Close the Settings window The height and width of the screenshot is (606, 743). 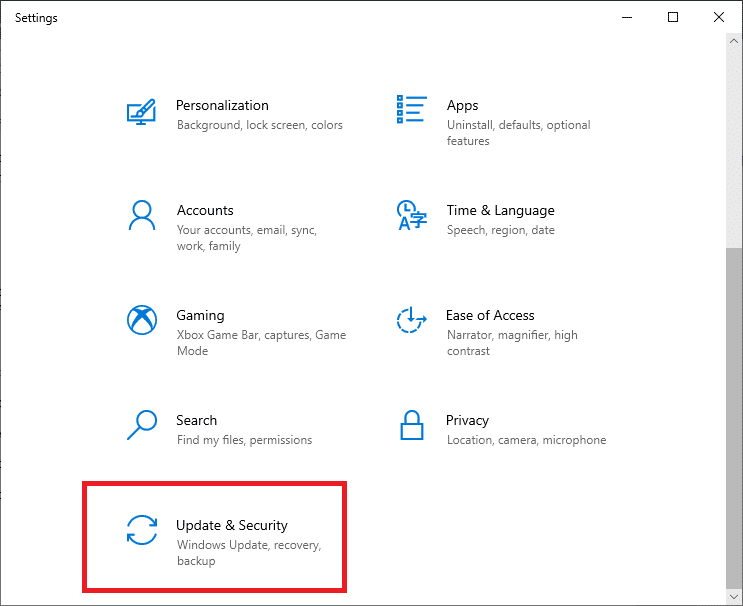(x=719, y=18)
